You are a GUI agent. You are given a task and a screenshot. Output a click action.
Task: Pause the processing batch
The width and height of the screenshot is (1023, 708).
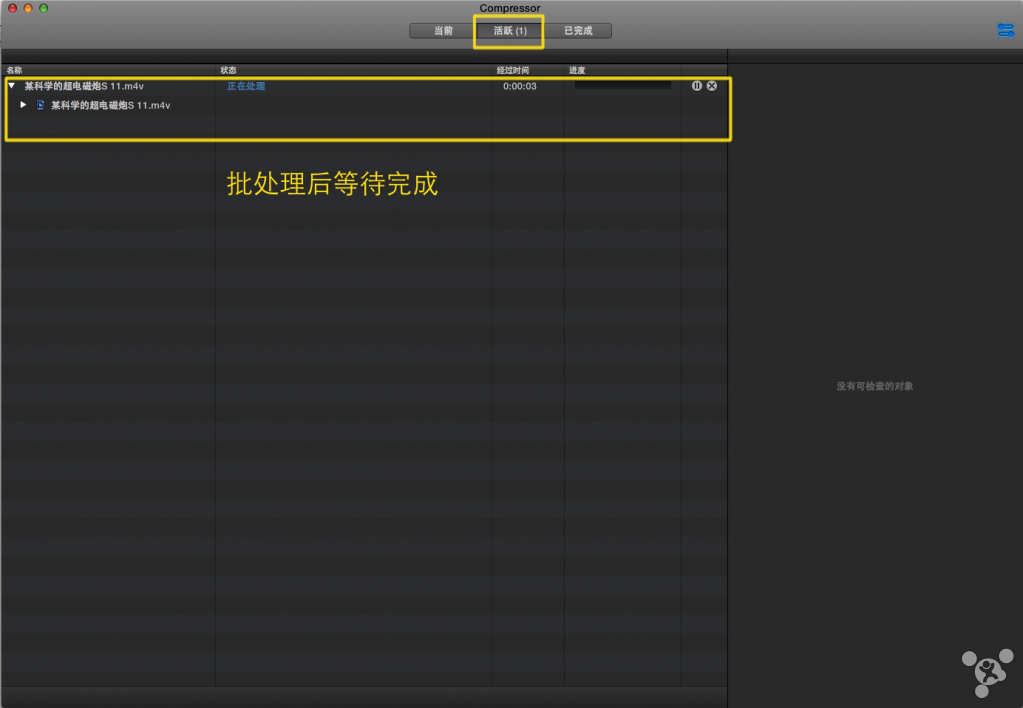(697, 86)
